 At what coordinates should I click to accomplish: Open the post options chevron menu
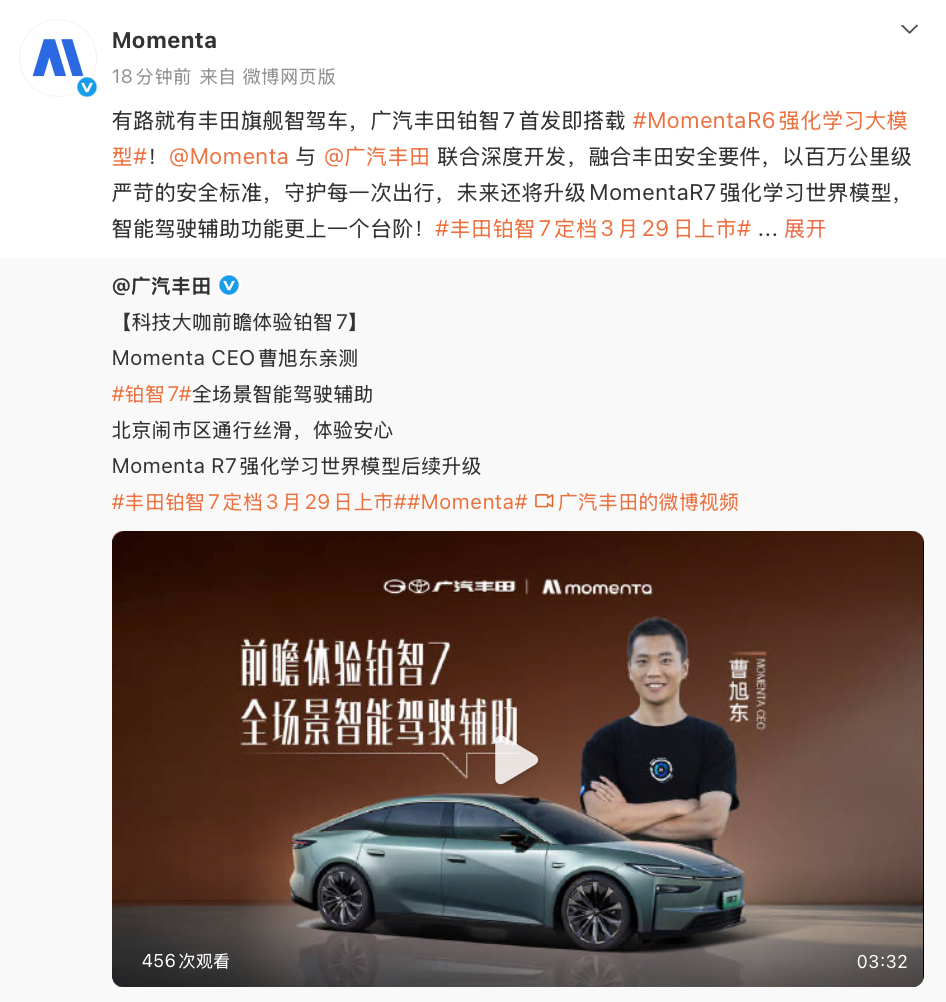(909, 29)
